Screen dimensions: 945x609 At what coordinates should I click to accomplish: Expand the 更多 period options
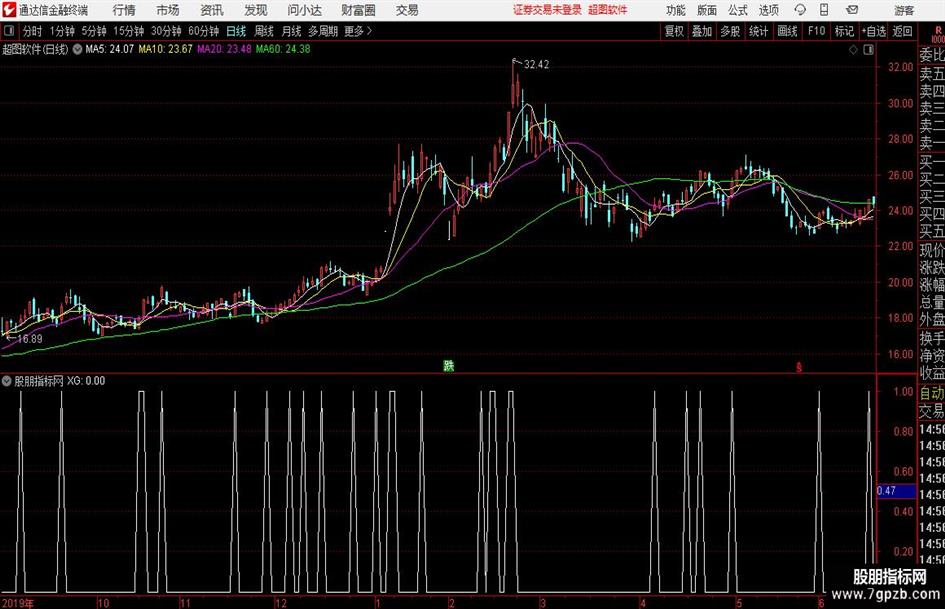pyautogui.click(x=358, y=31)
